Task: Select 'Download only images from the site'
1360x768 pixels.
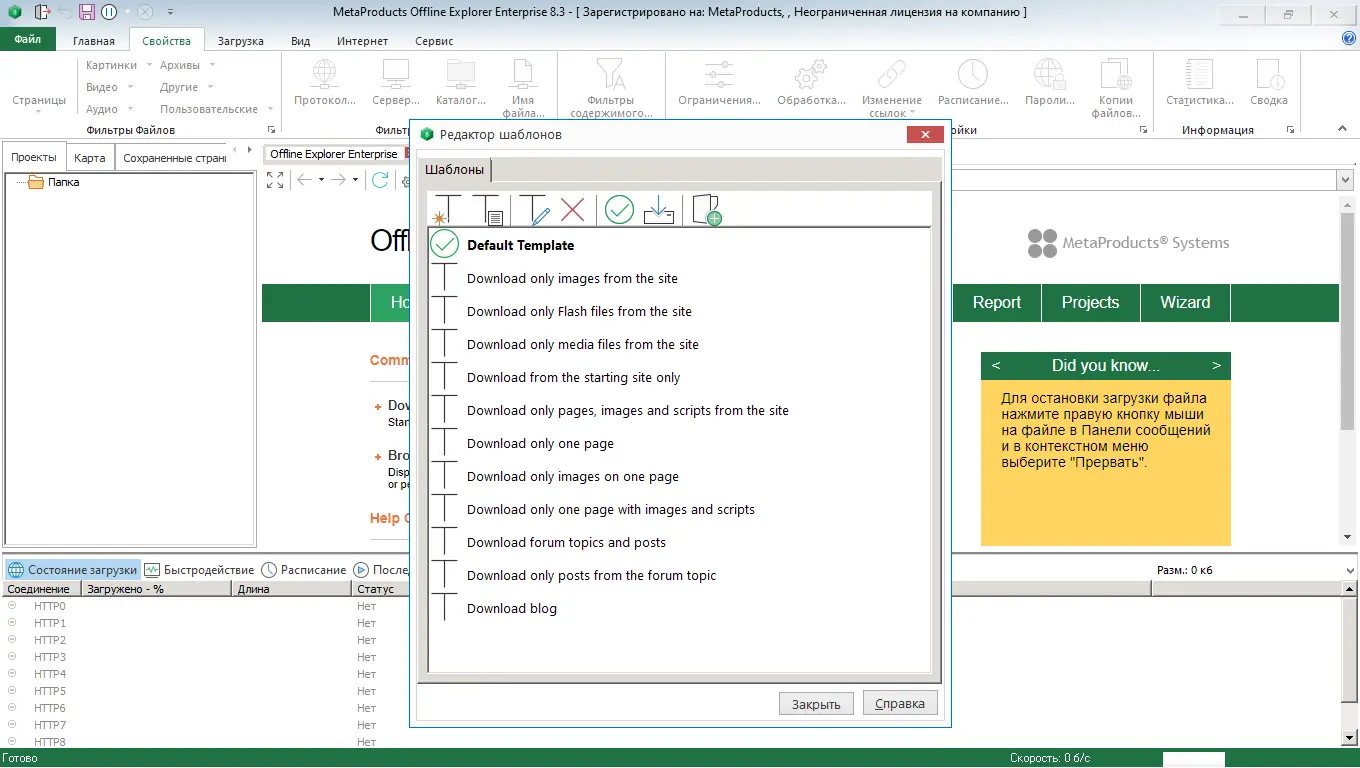Action: 679,278
